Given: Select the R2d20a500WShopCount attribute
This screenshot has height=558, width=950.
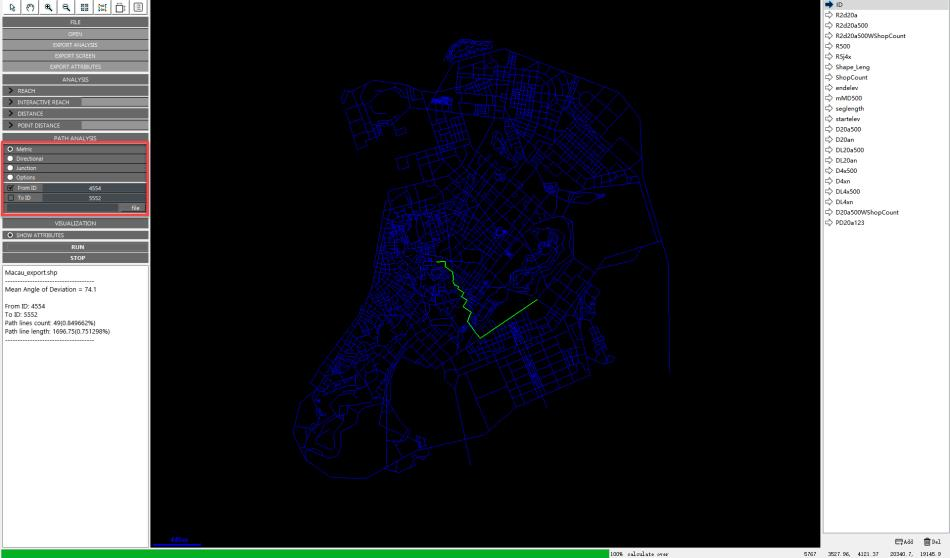Looking at the screenshot, I should pos(870,36).
